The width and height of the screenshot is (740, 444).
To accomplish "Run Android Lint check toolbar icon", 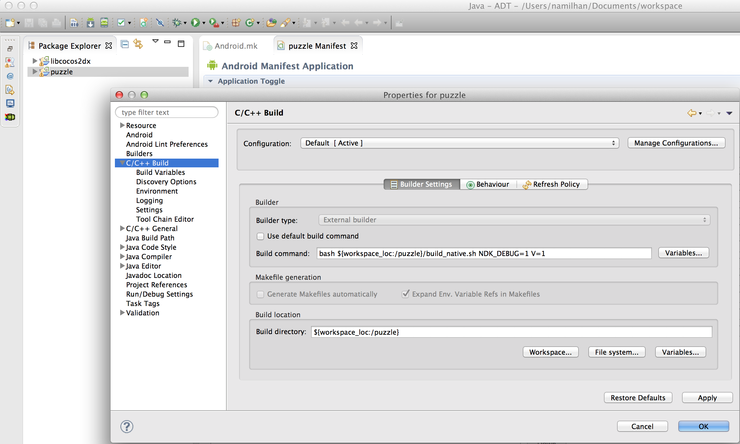I will point(121,23).
